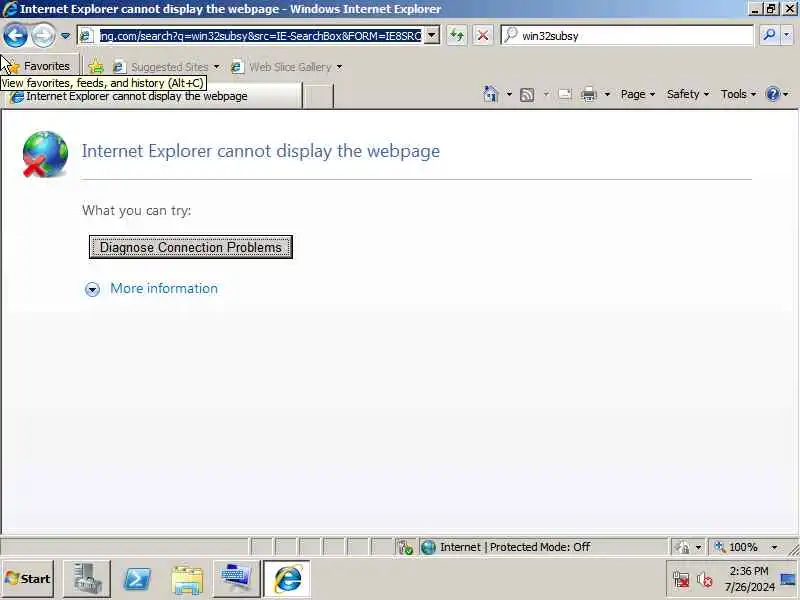The image size is (800, 600).
Task: Refresh the page with the green arrows icon
Action: click(457, 36)
